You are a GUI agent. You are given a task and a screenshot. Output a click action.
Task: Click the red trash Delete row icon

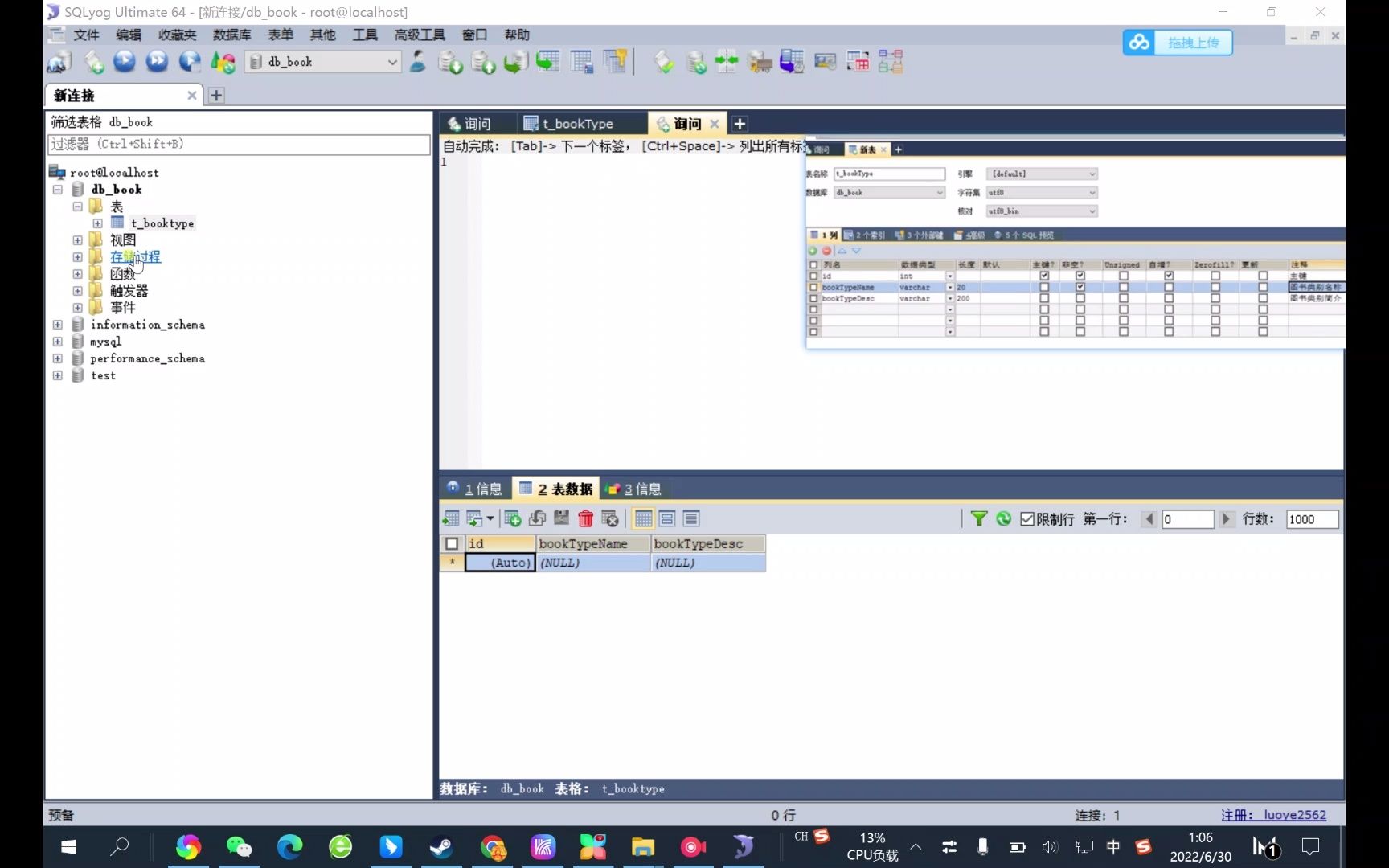tap(586, 518)
